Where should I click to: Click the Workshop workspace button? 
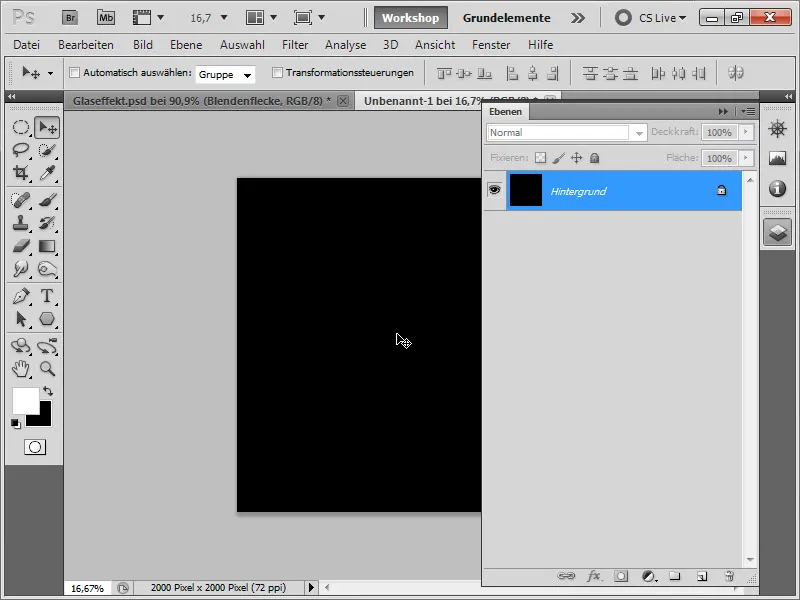tap(410, 17)
